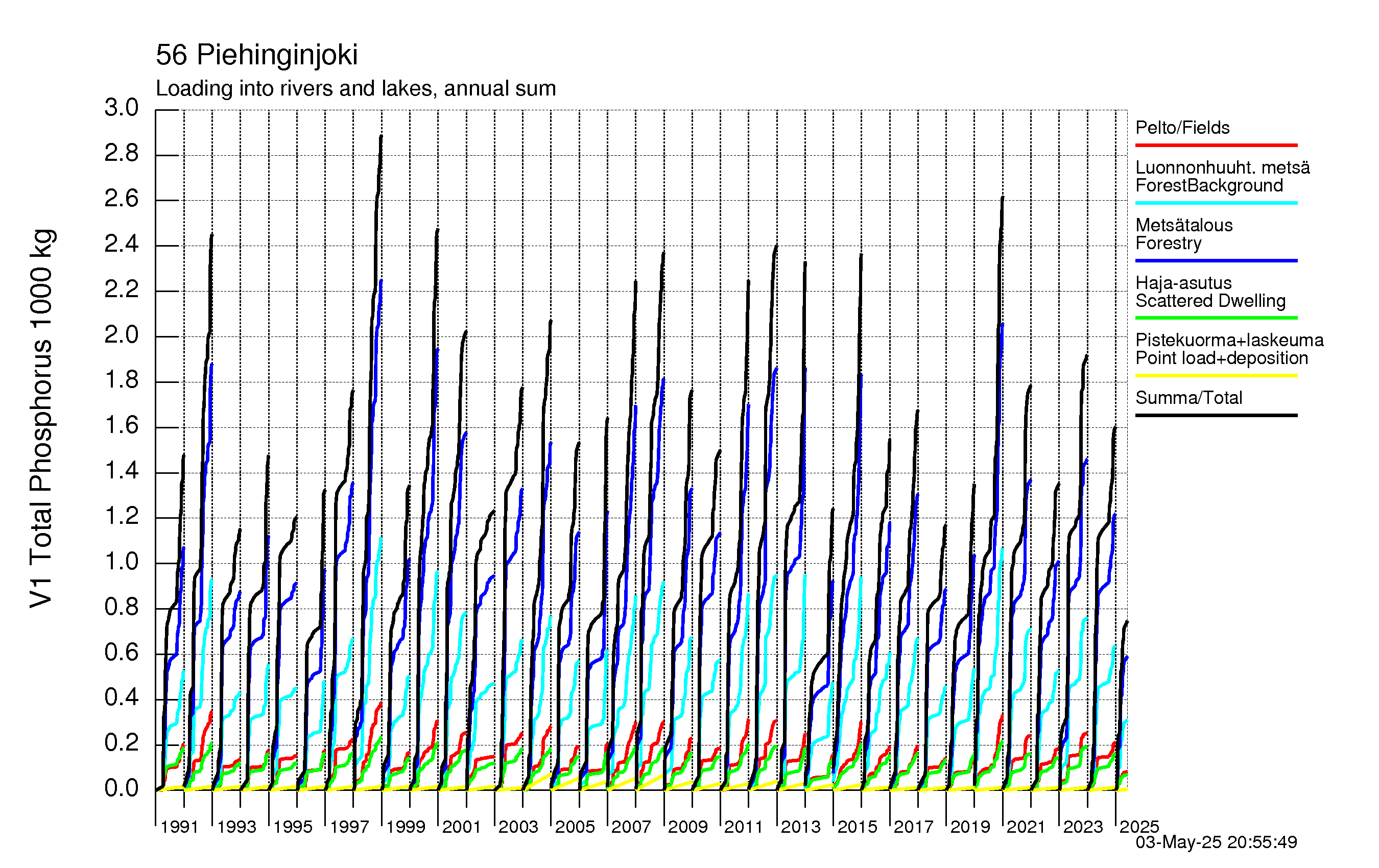Click the x-axis year 2007
The image size is (1379, 868).
[631, 827]
